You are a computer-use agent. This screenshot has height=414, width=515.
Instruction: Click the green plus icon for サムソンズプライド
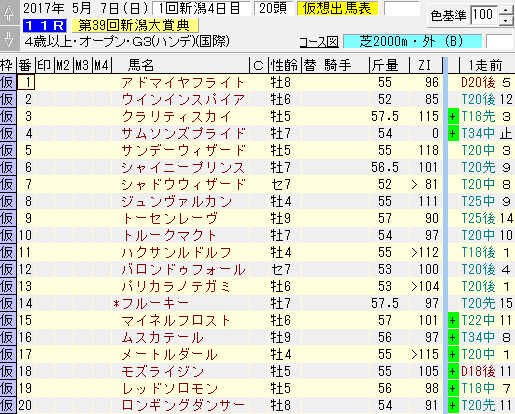coord(453,133)
